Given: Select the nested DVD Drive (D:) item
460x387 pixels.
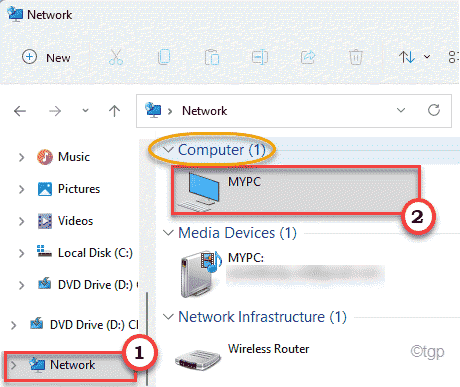Looking at the screenshot, I should (x=87, y=285).
